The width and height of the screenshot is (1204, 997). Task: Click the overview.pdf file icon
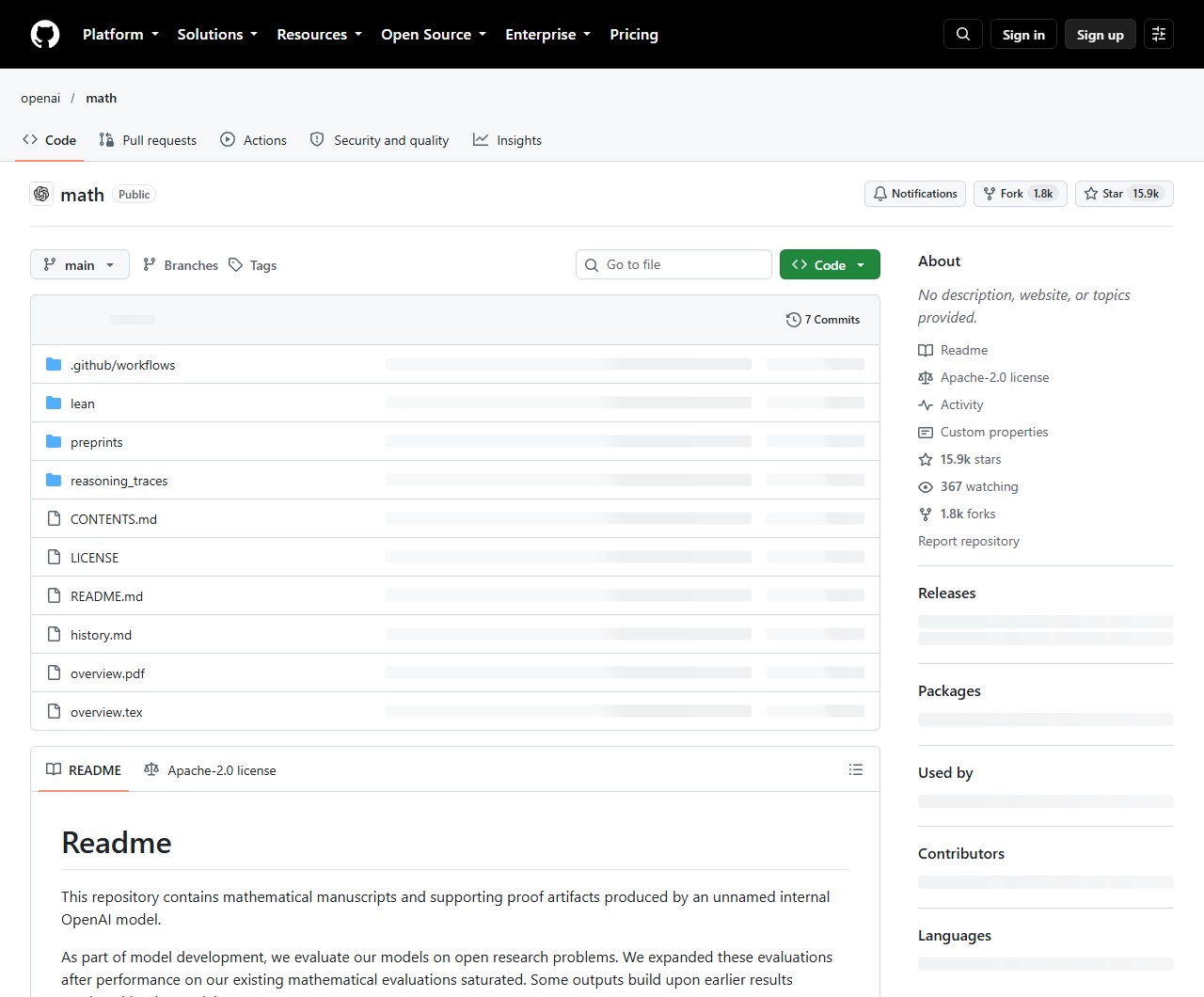(54, 673)
